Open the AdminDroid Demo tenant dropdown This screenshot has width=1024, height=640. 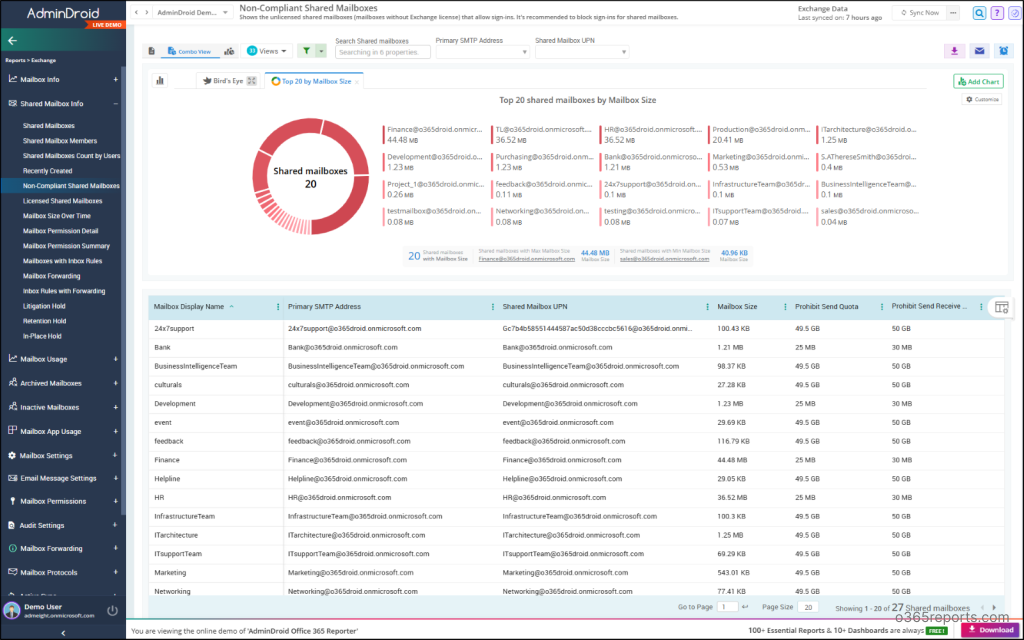pos(193,12)
